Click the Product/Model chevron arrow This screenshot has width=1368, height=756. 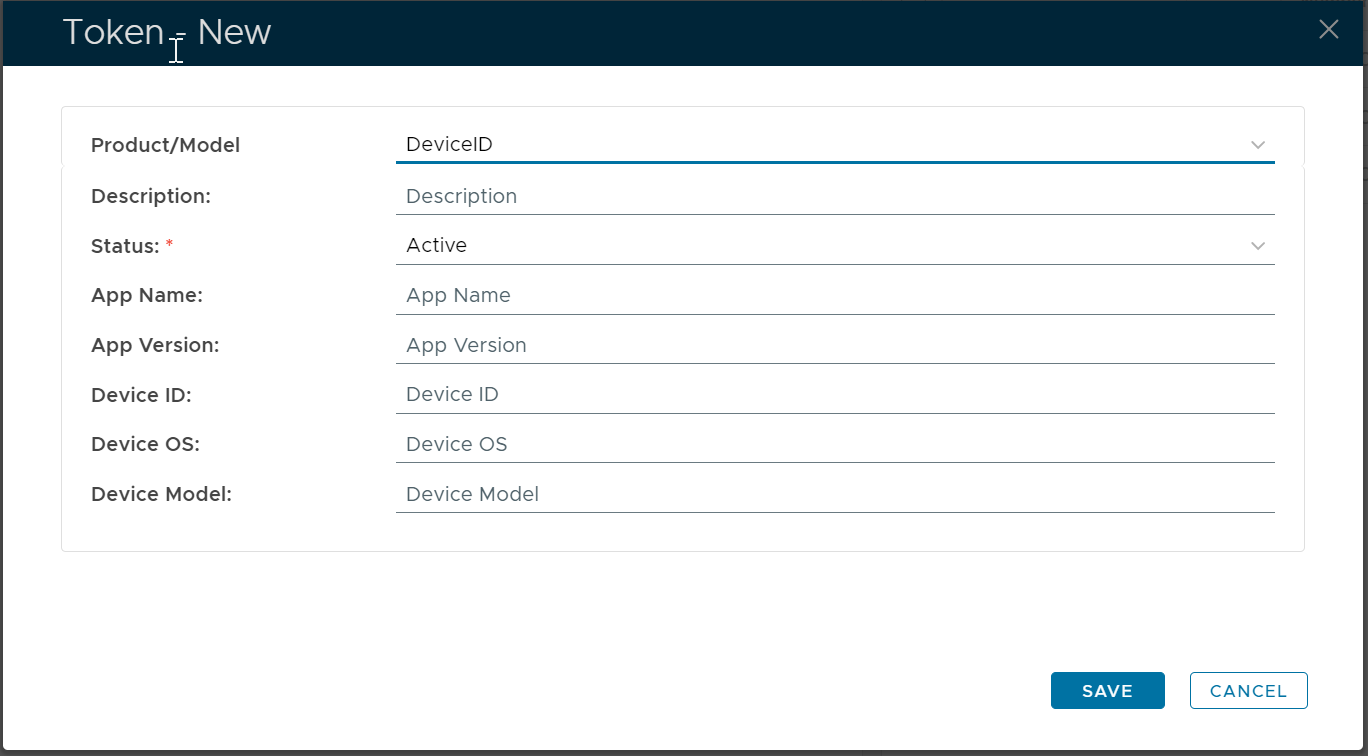coord(1258,145)
